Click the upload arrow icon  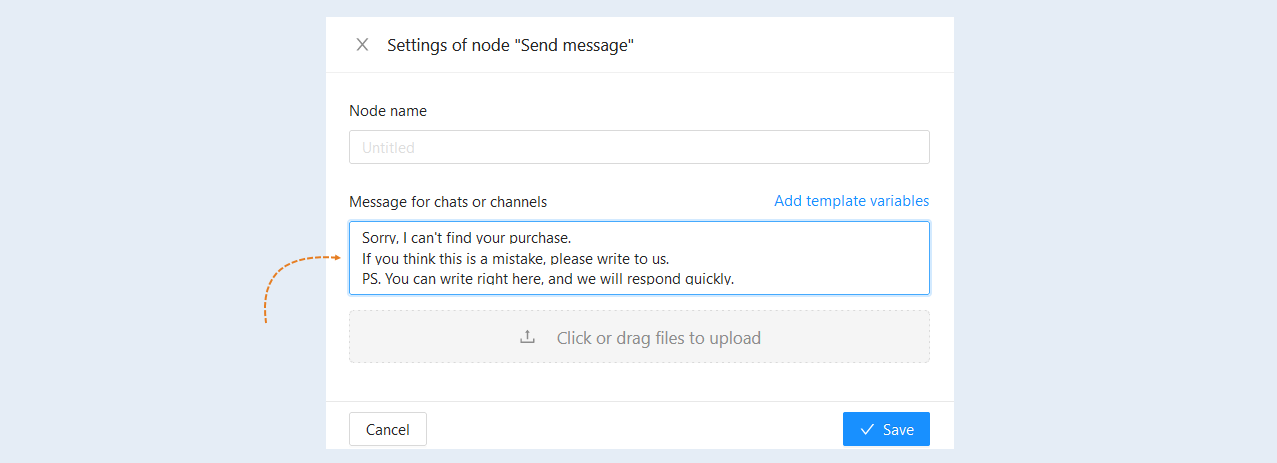click(528, 337)
